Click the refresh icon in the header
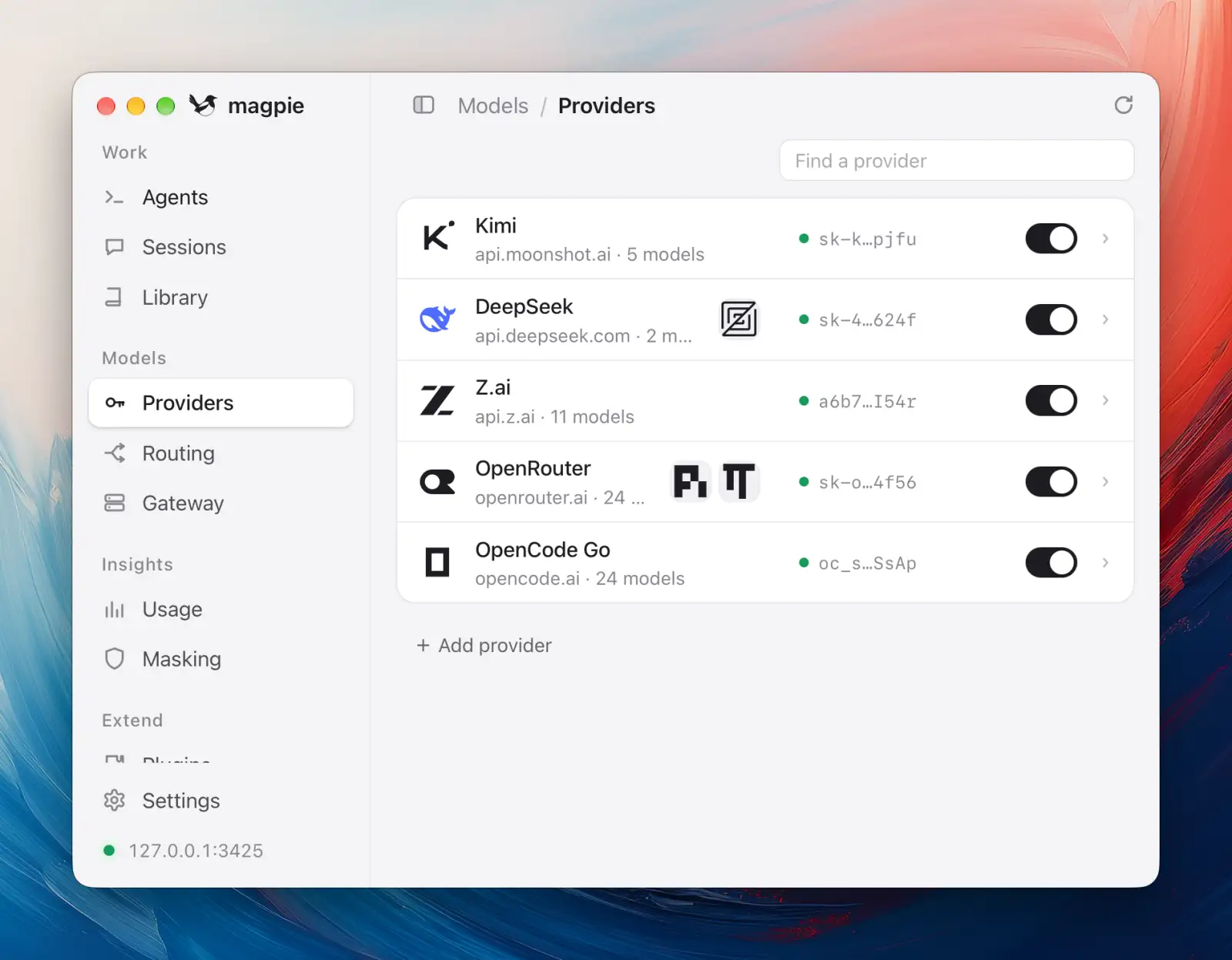 tap(1123, 105)
